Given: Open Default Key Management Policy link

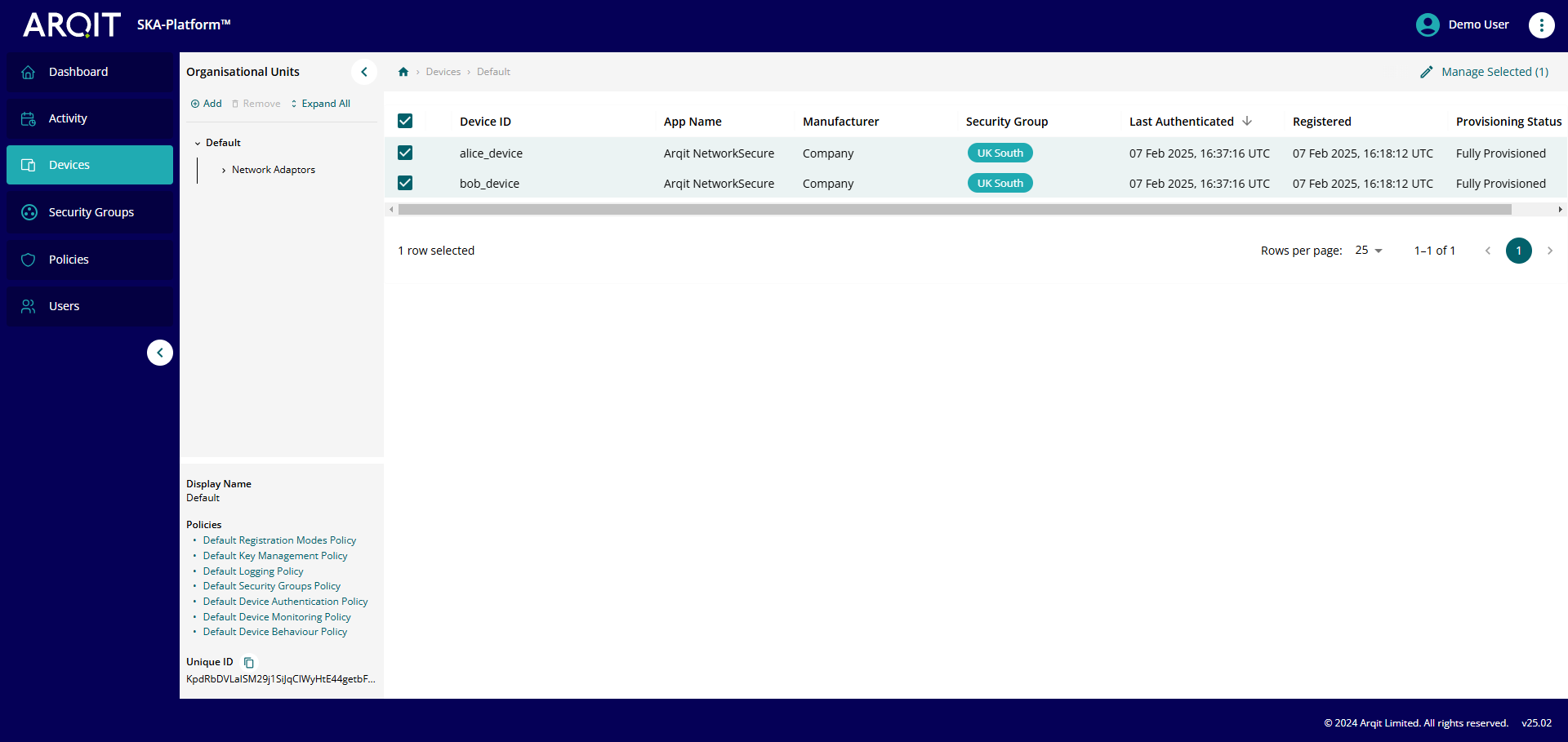Looking at the screenshot, I should coord(275,556).
